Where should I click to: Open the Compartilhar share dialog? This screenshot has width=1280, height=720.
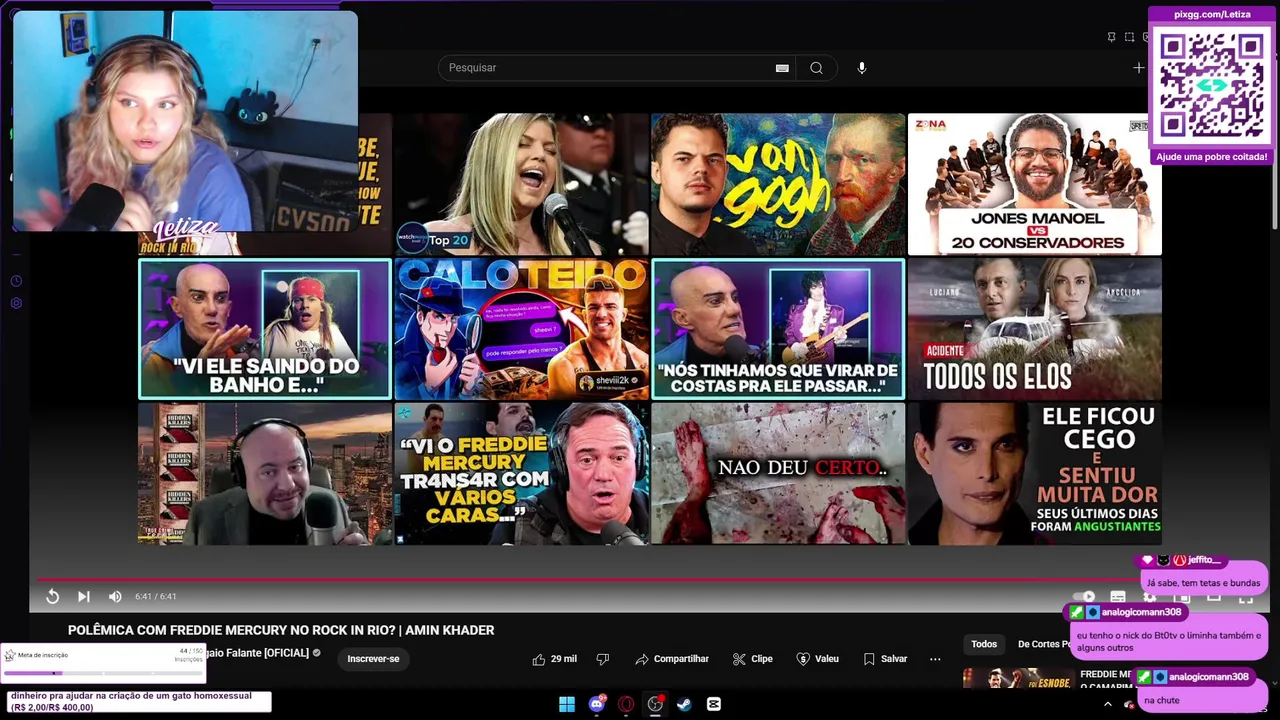[672, 659]
